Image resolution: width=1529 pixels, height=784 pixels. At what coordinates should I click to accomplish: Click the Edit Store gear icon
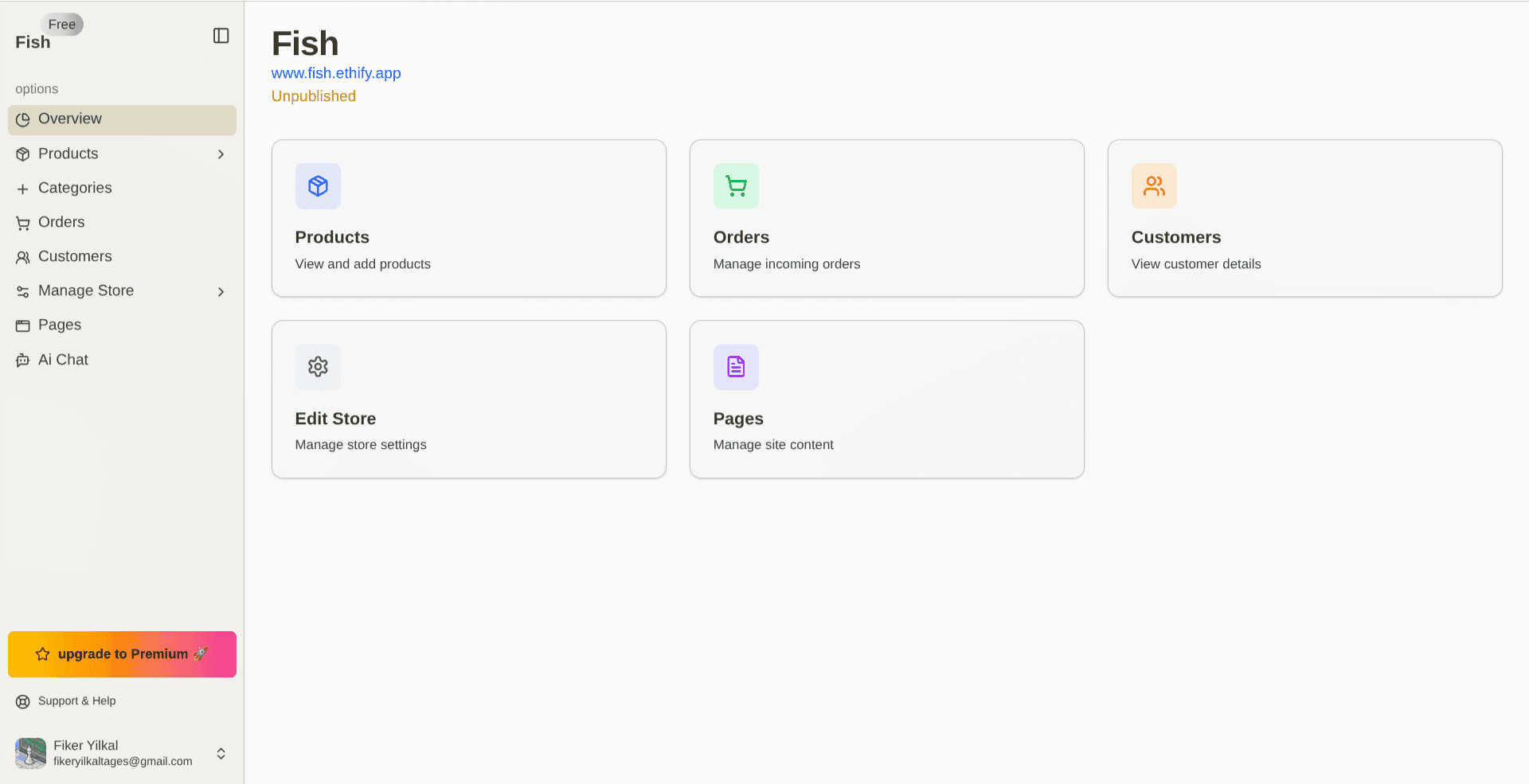point(317,367)
